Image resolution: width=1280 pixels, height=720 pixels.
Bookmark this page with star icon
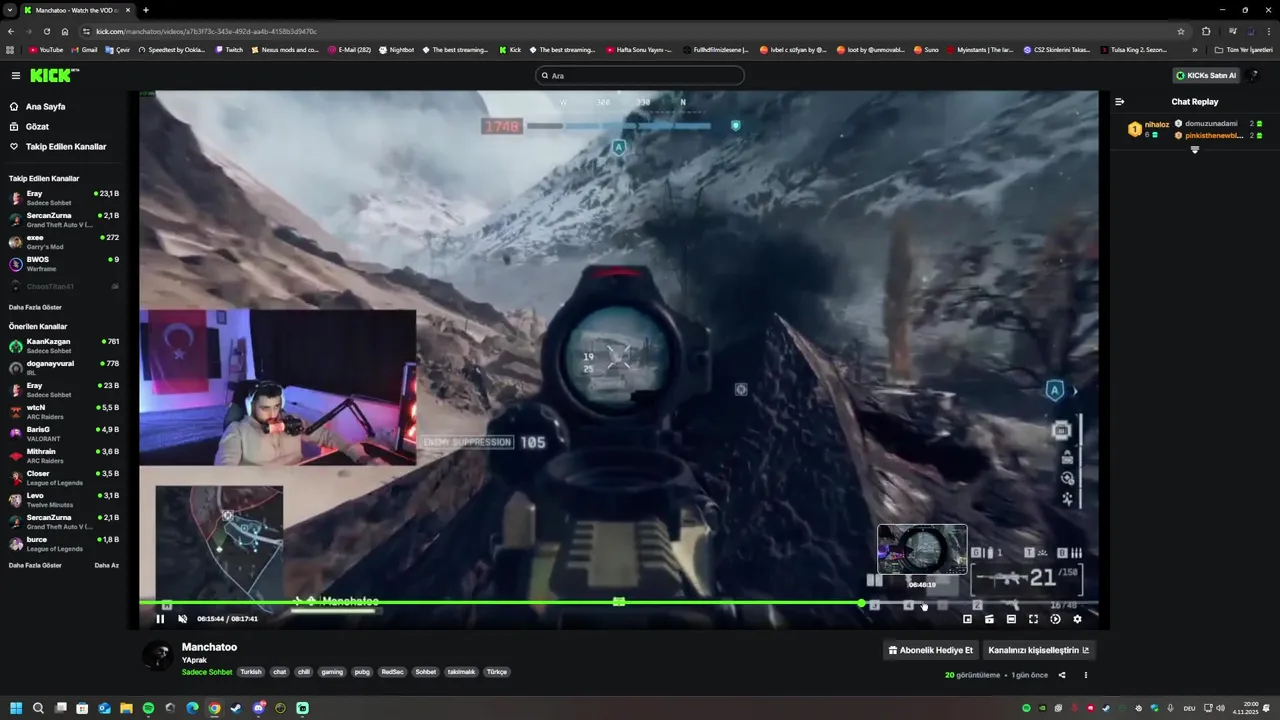(1181, 31)
